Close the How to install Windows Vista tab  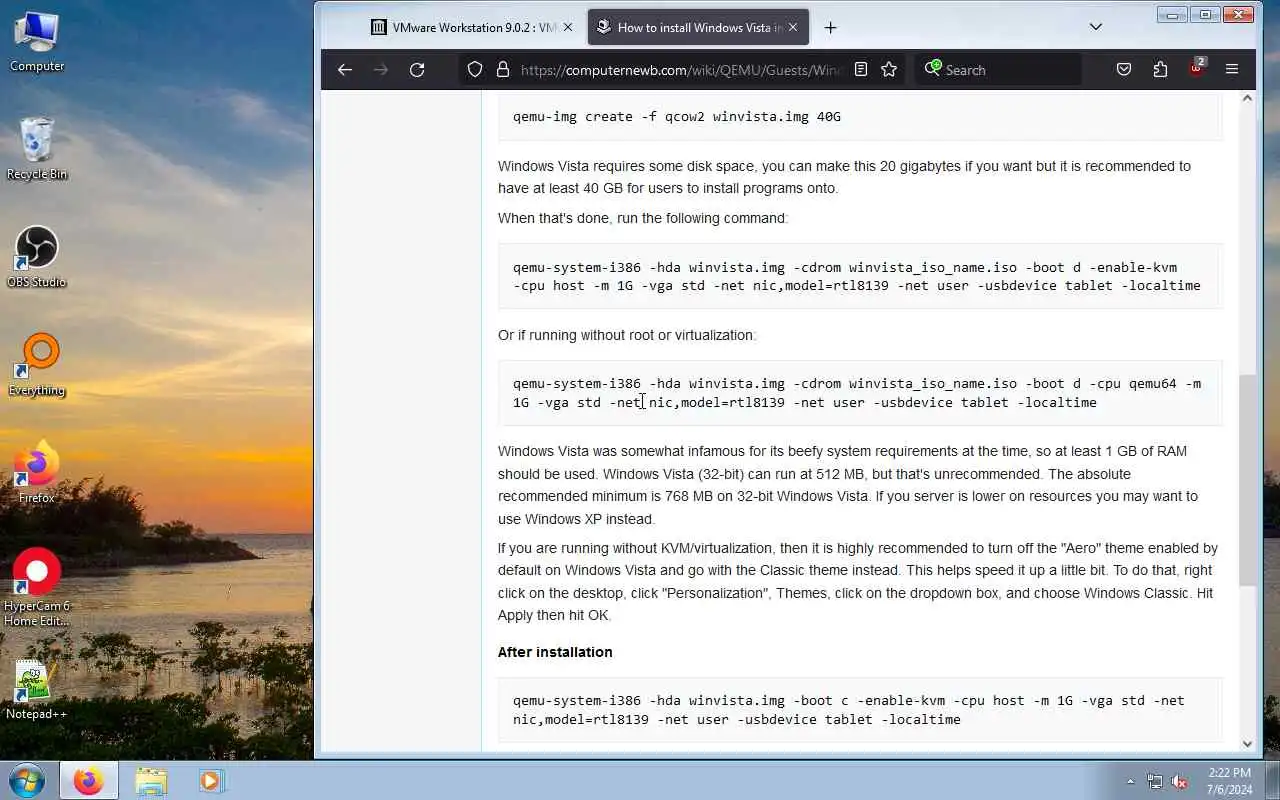(x=793, y=27)
